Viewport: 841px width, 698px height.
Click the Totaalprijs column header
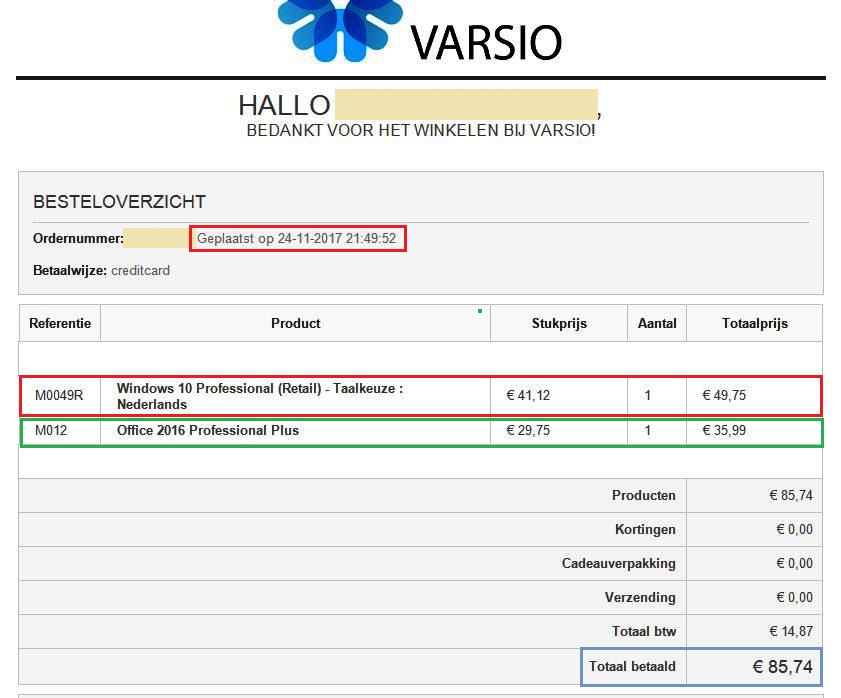point(755,323)
